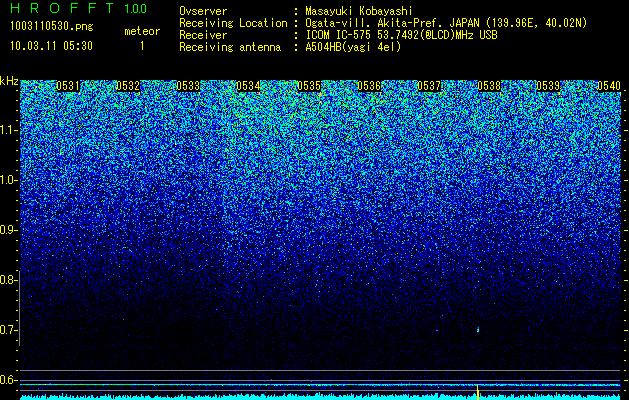Click the 0539 time marker

(548, 86)
